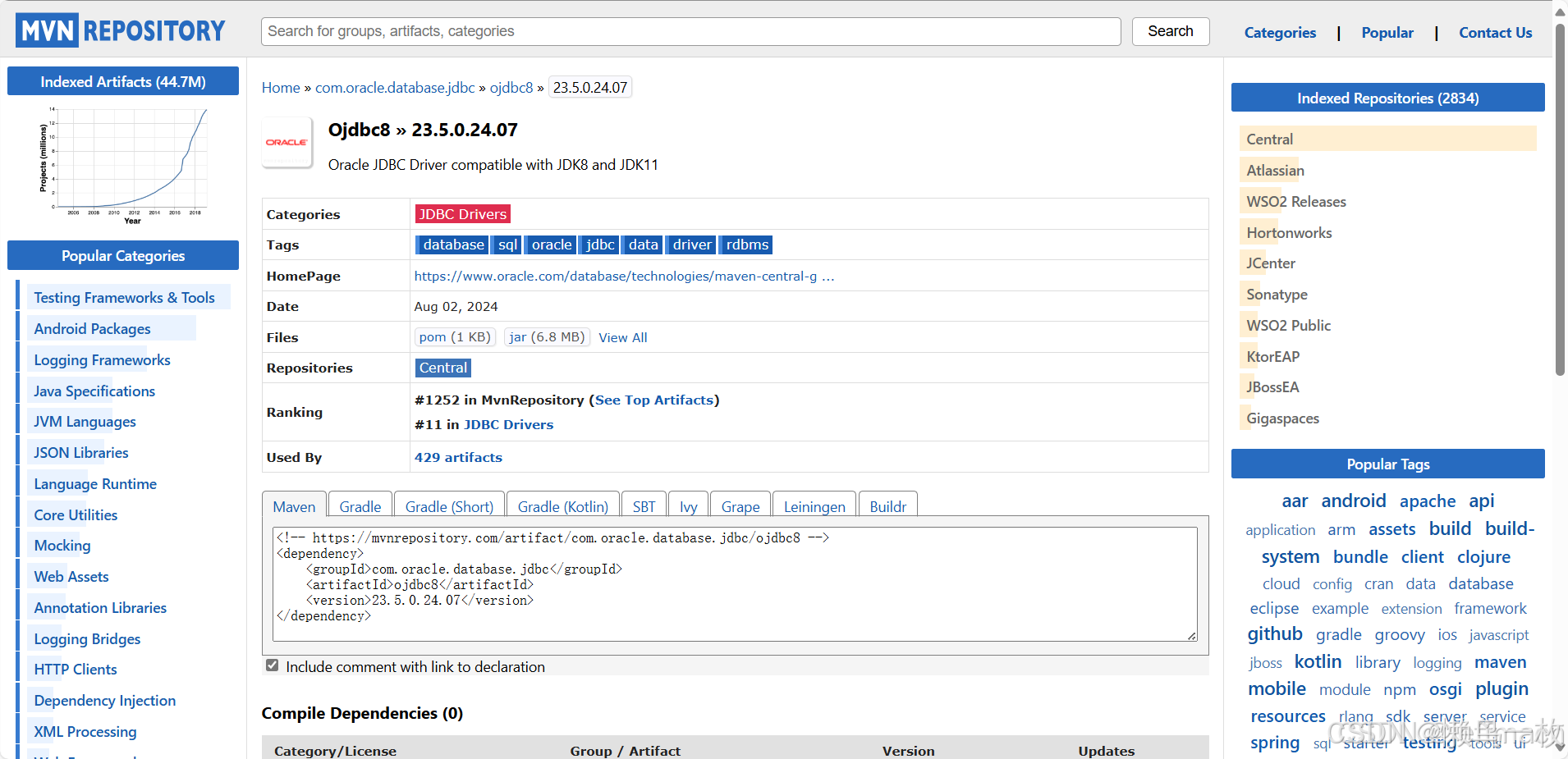Click the Oracle artifact logo thumbnail

tap(287, 143)
